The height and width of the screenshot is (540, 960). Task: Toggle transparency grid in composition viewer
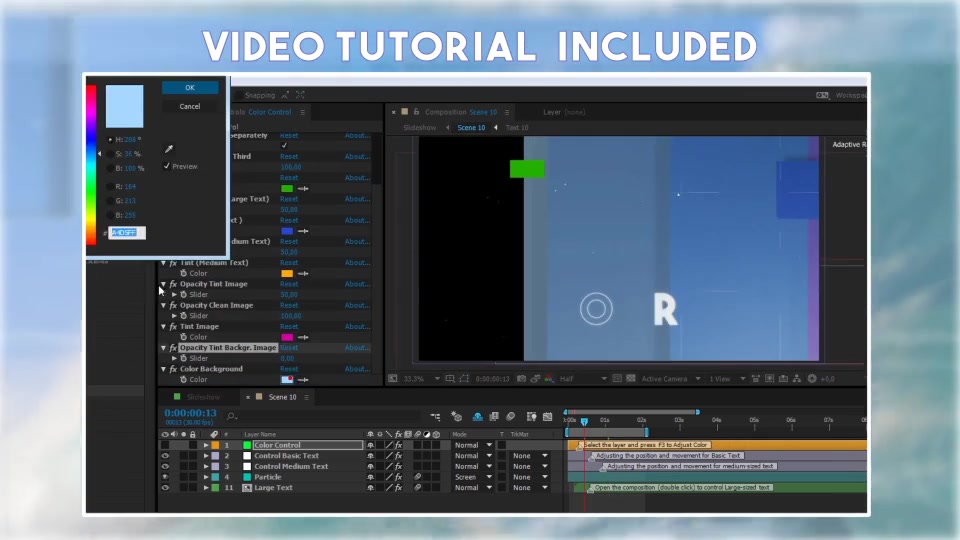coord(631,379)
